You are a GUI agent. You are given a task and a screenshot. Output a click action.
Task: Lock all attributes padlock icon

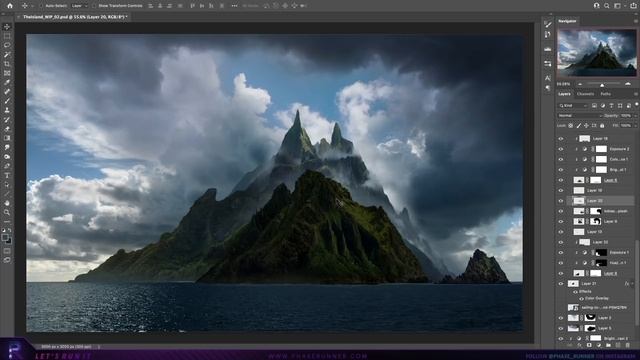[602, 126]
